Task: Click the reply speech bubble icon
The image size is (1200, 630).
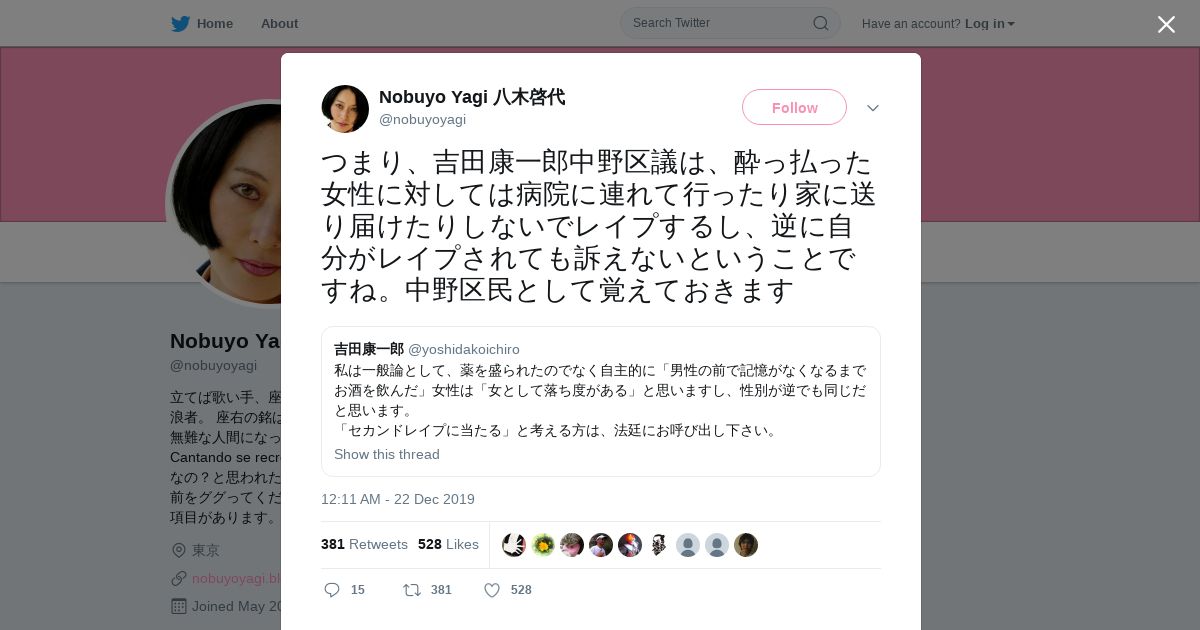Action: click(x=332, y=590)
